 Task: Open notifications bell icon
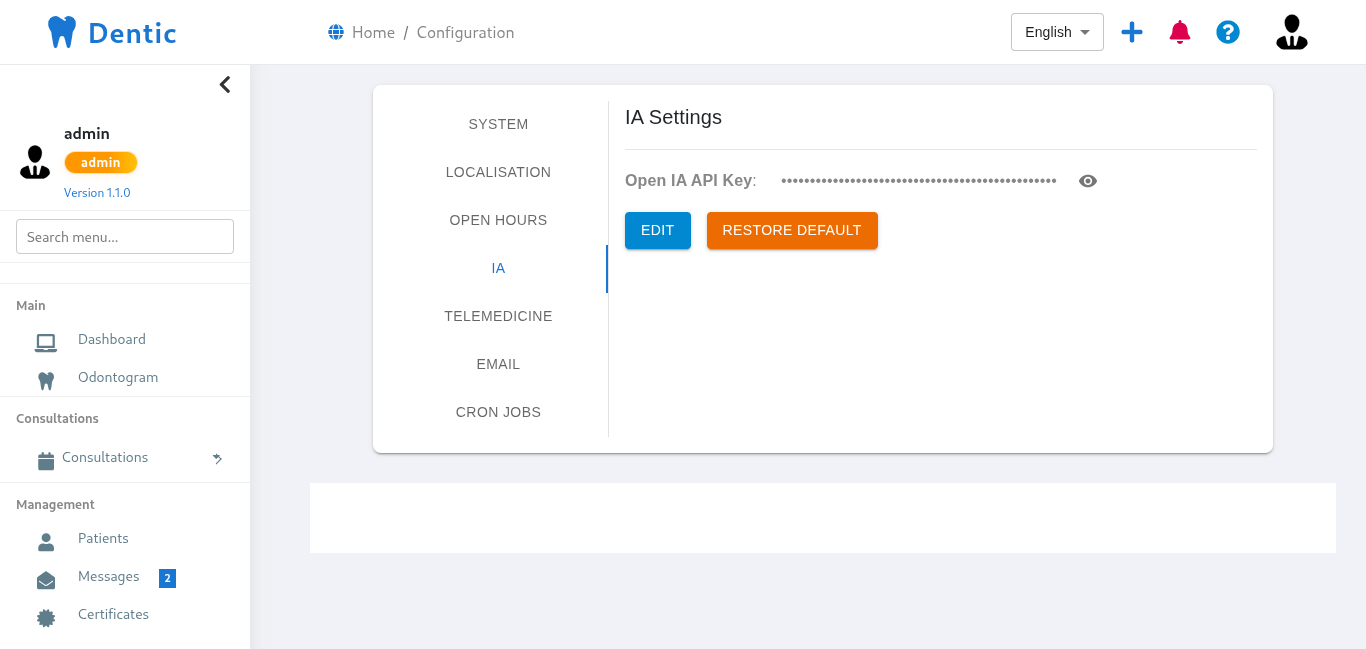click(x=1180, y=32)
